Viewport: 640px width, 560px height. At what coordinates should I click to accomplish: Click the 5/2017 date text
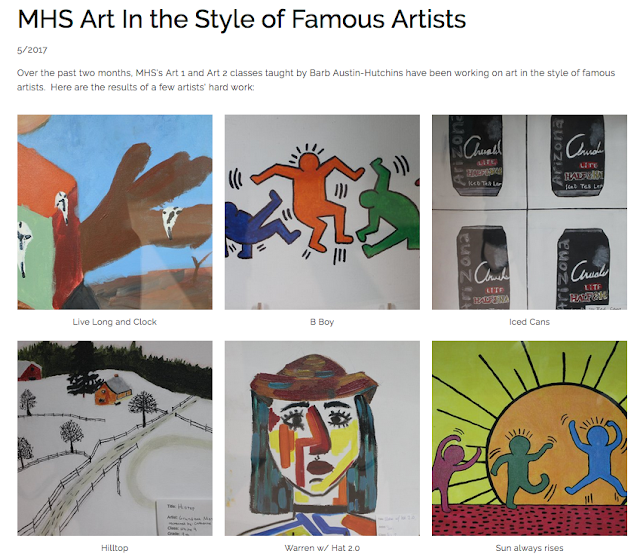click(32, 50)
